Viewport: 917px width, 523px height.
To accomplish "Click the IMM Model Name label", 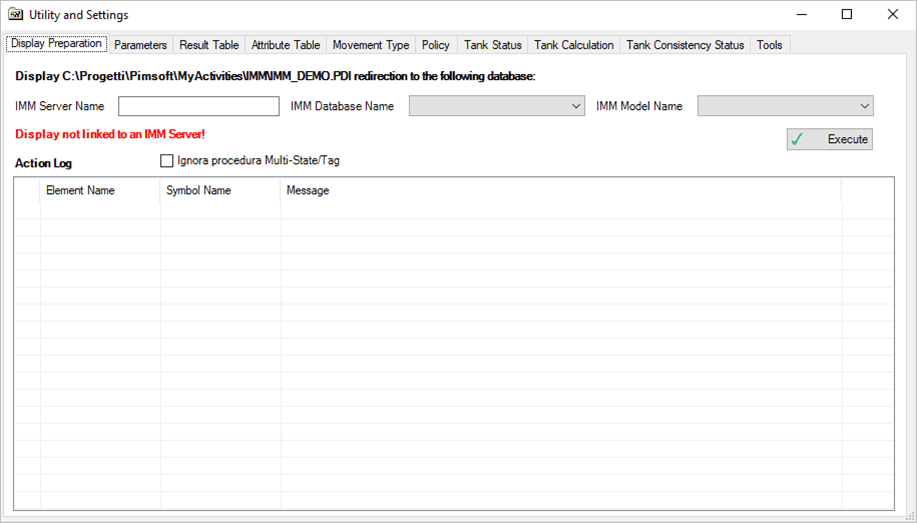I will tap(639, 106).
